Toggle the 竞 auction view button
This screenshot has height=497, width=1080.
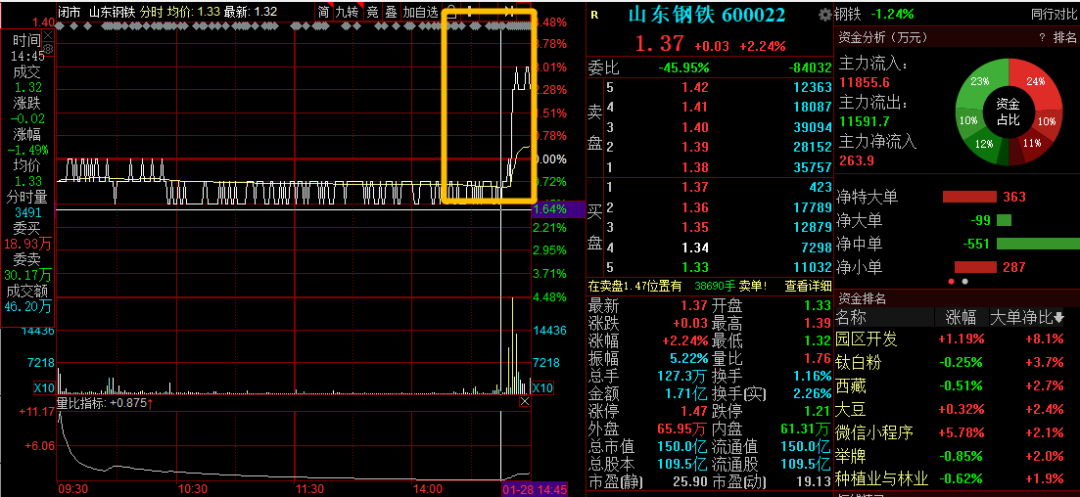pyautogui.click(x=372, y=12)
